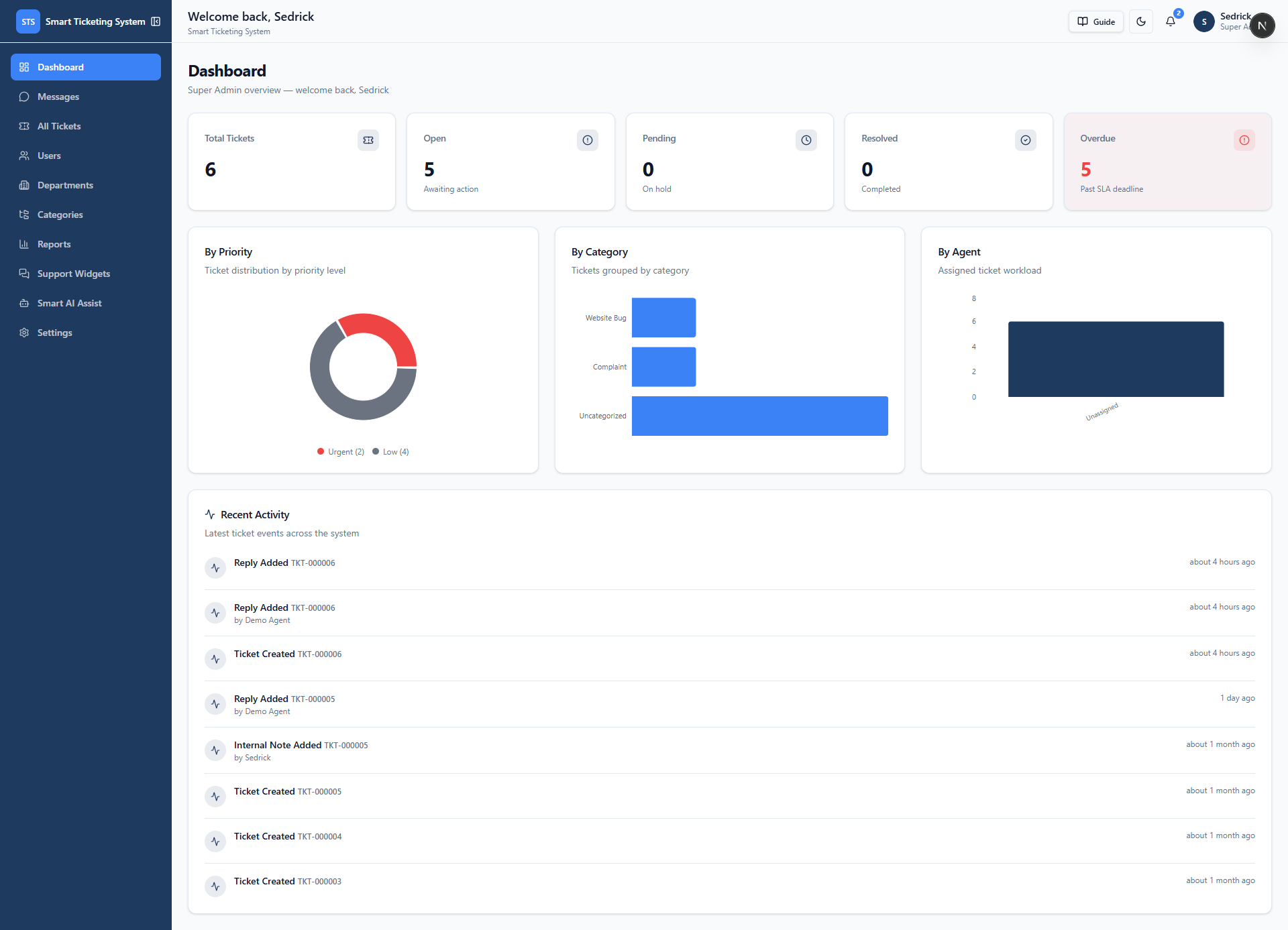Click the Uncategorized category bar
This screenshot has height=930, width=1288.
pos(760,416)
